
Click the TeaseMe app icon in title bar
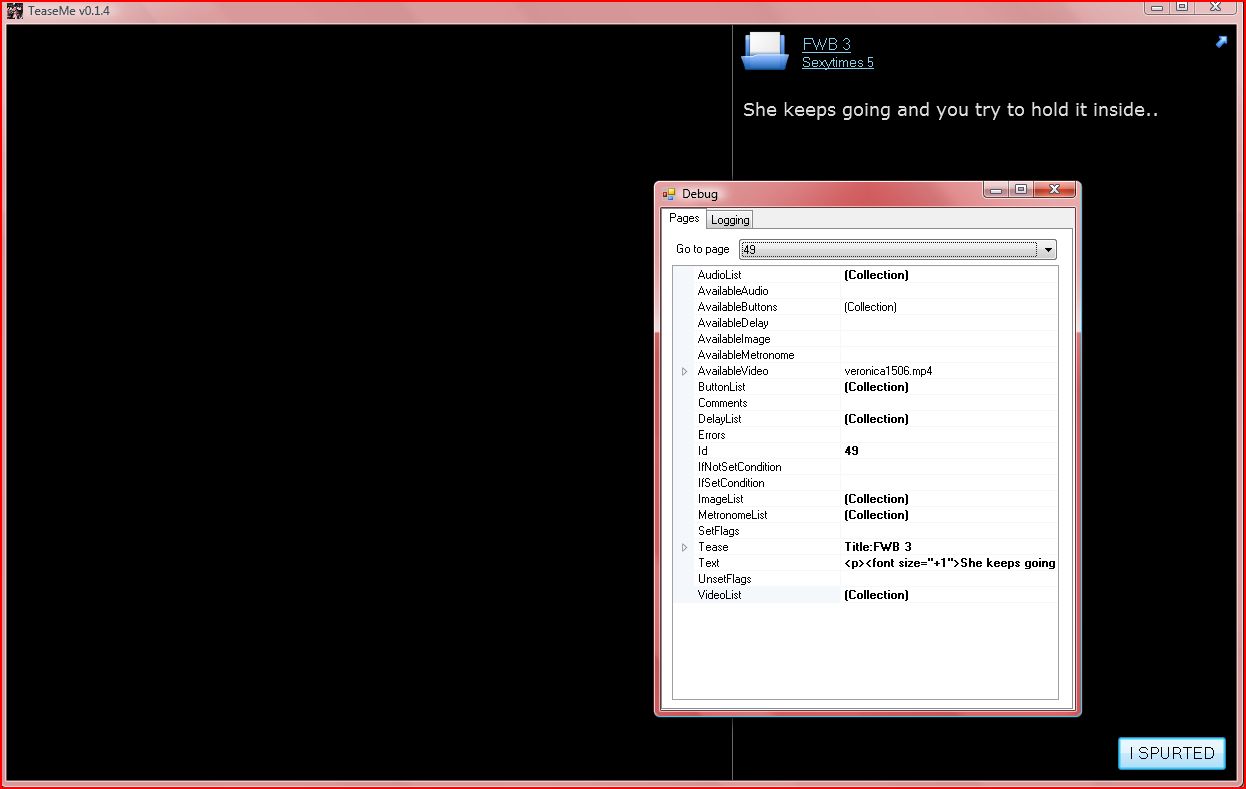tap(15, 10)
